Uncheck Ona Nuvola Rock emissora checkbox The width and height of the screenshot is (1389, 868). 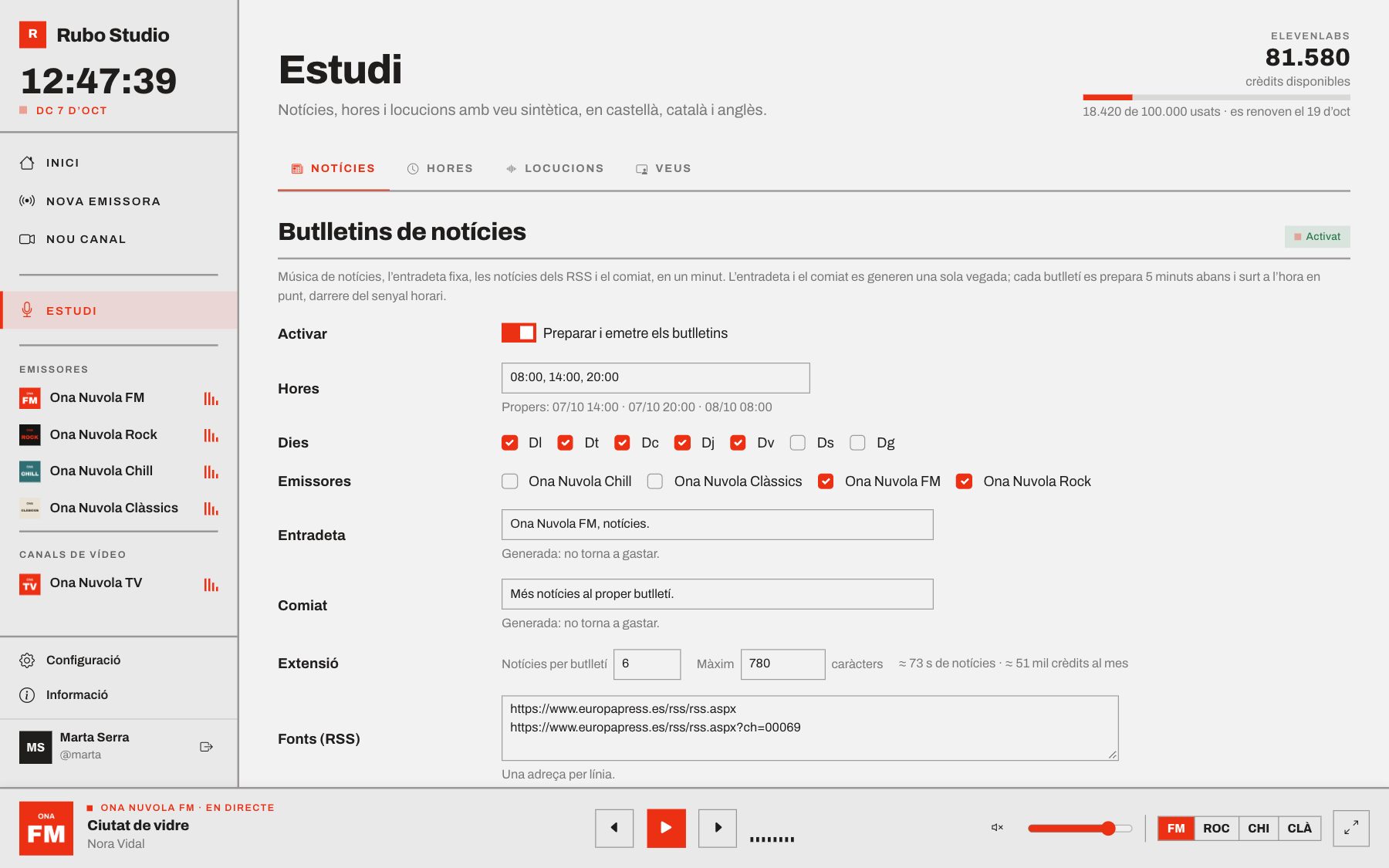point(964,481)
